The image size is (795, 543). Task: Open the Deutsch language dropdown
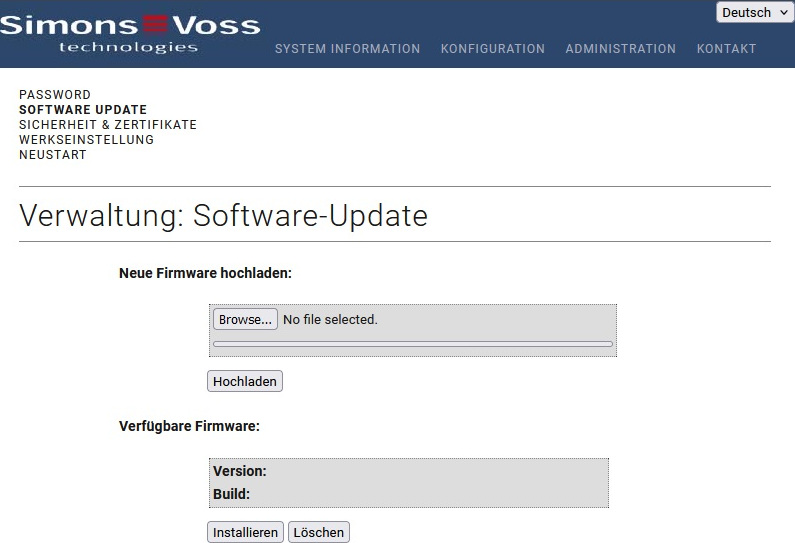(754, 13)
